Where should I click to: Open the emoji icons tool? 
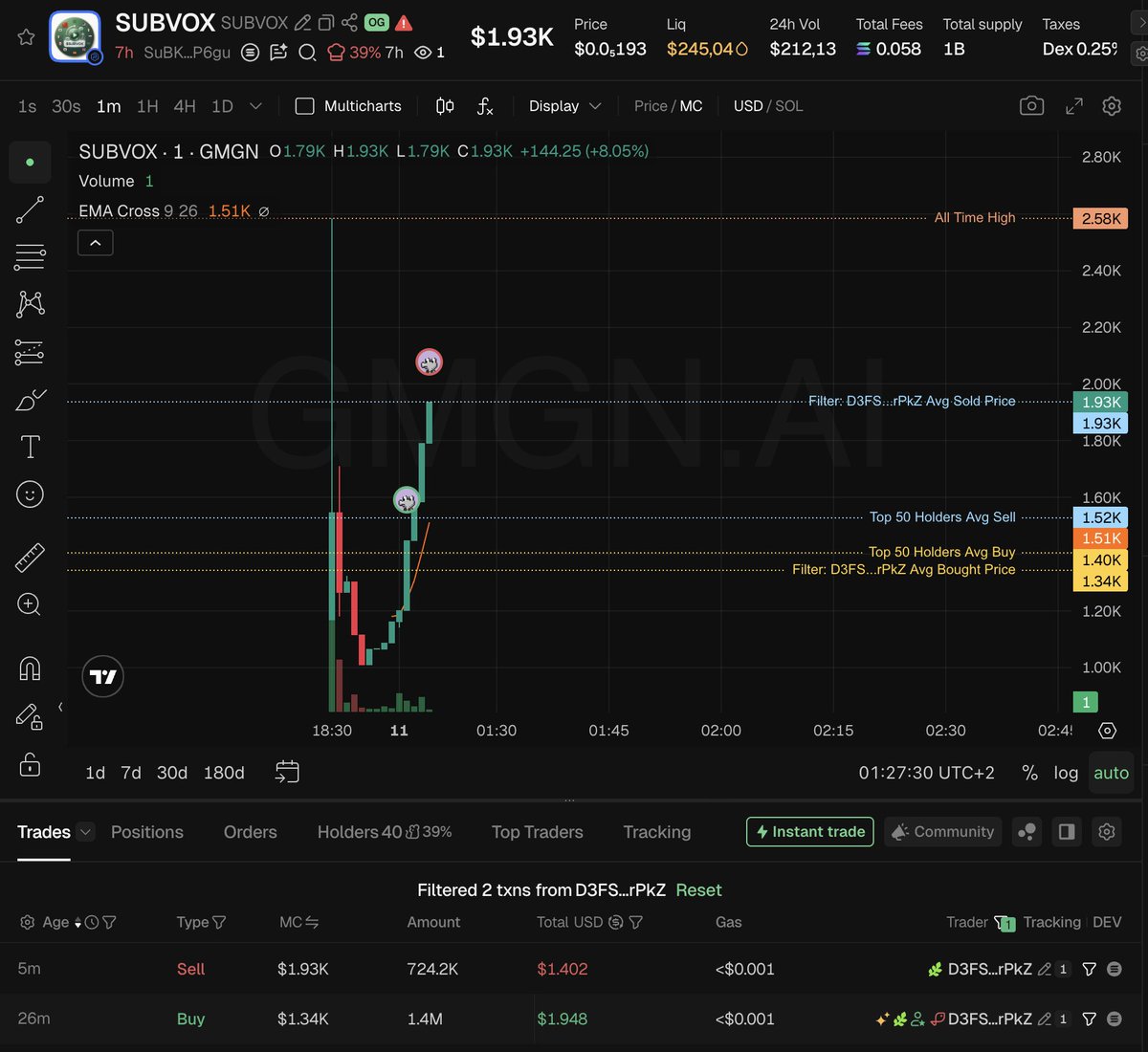pyautogui.click(x=30, y=494)
